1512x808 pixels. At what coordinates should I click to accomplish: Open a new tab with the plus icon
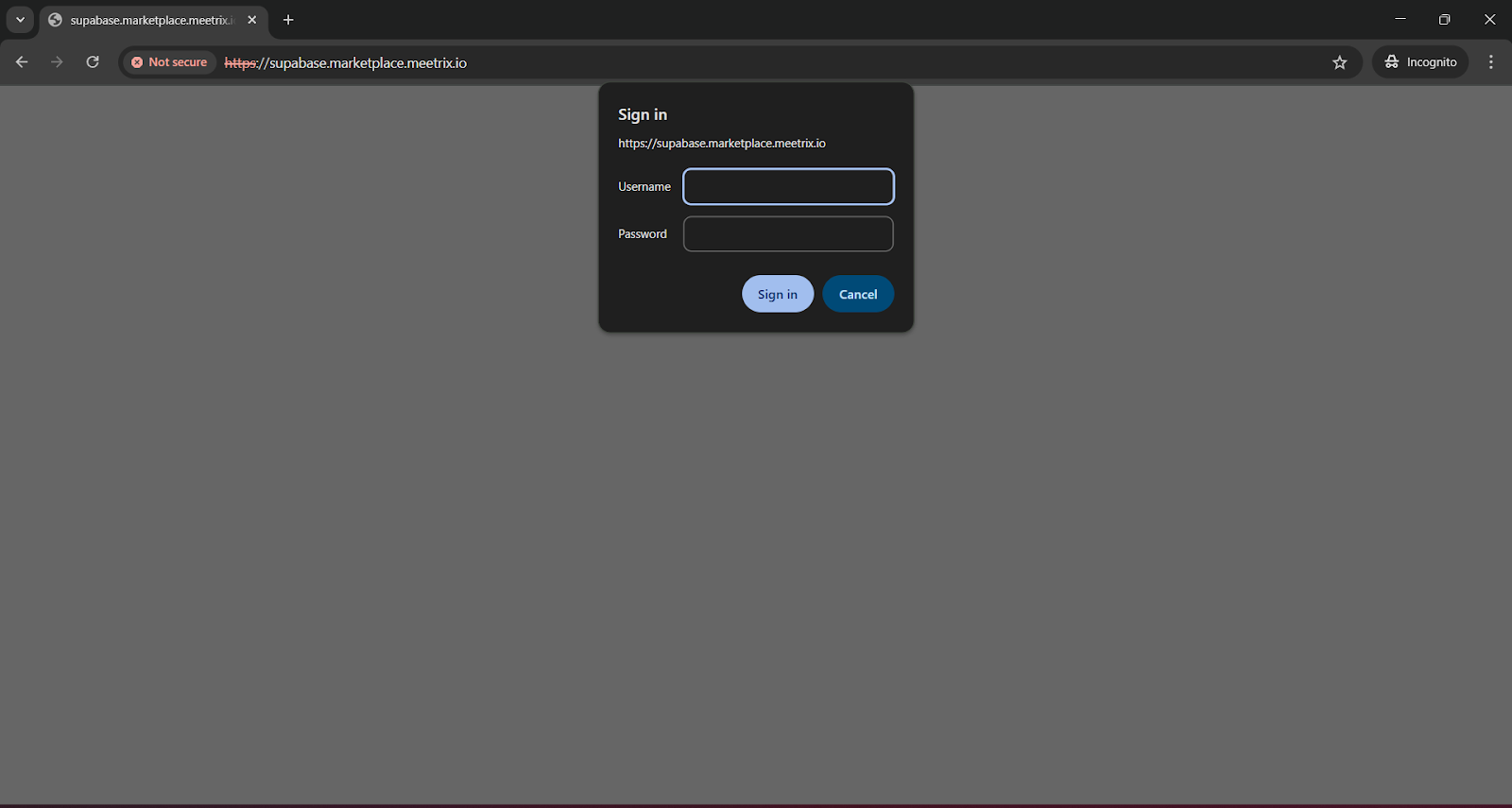(288, 20)
